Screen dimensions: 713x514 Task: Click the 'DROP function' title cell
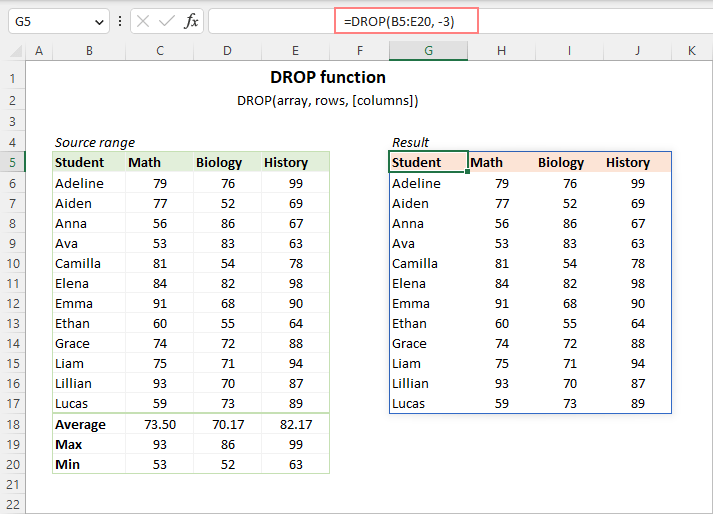coord(328,77)
